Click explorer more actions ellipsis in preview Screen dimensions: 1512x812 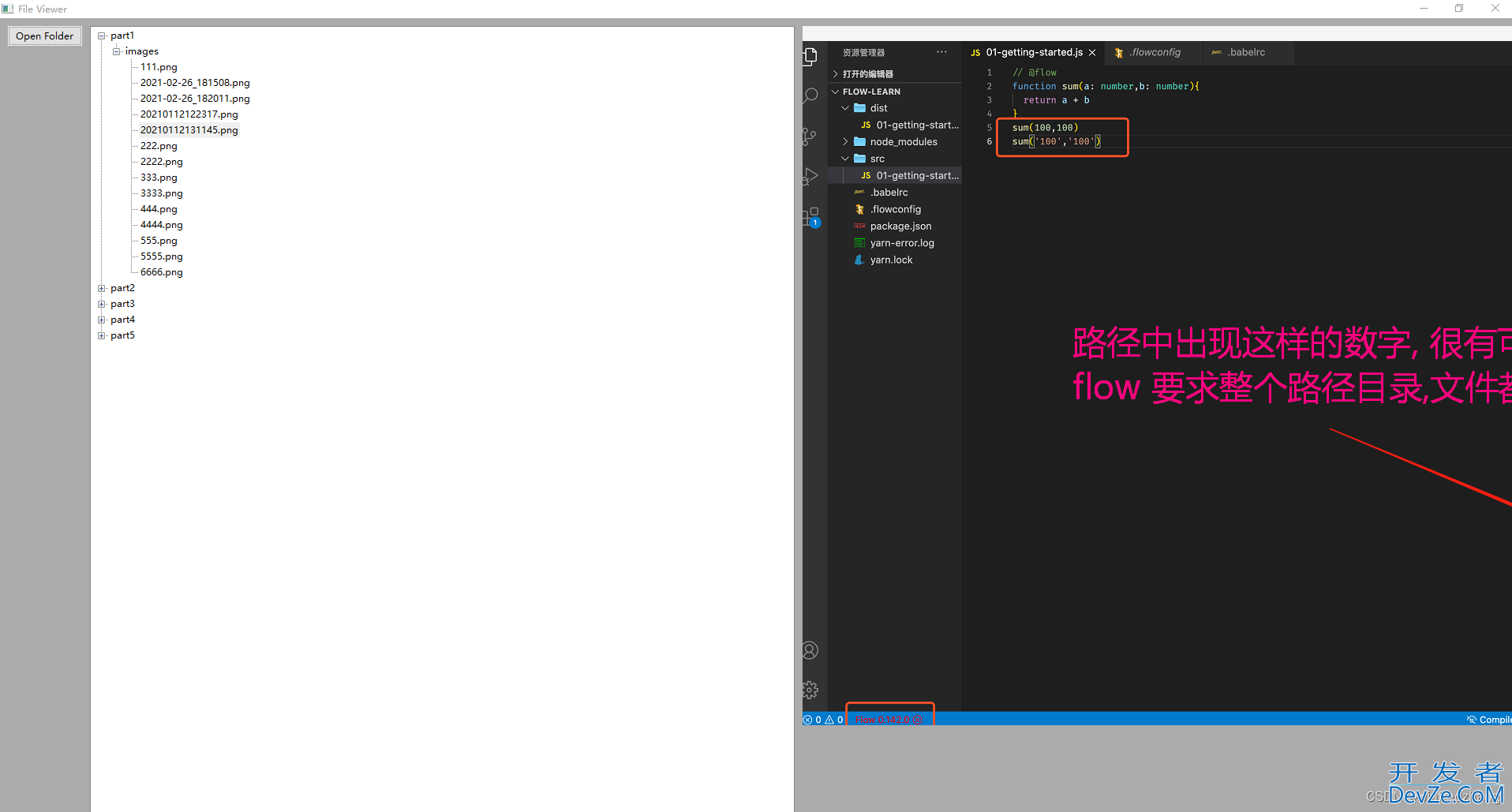941,52
